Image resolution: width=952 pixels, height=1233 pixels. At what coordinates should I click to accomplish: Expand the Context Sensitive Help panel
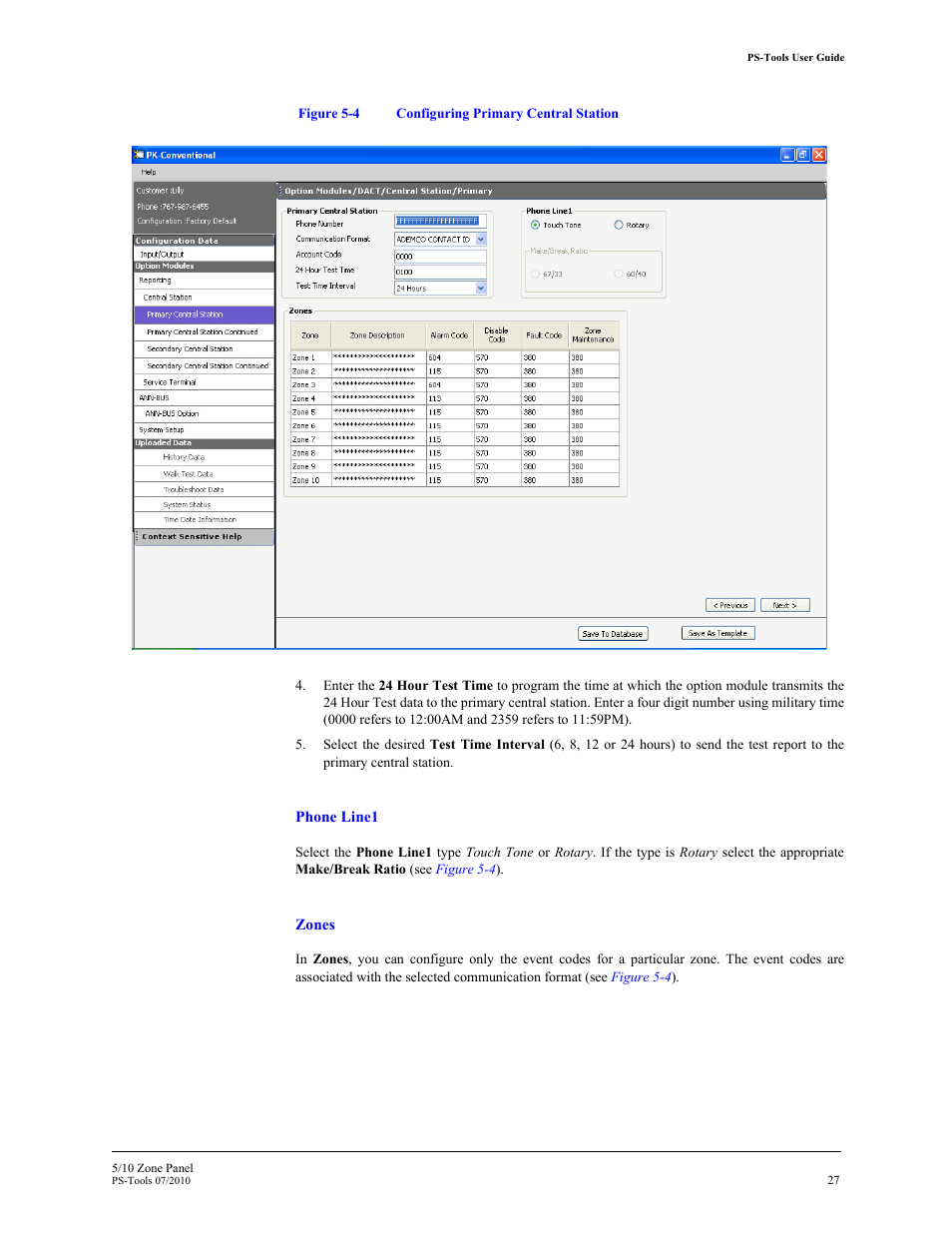point(204,537)
